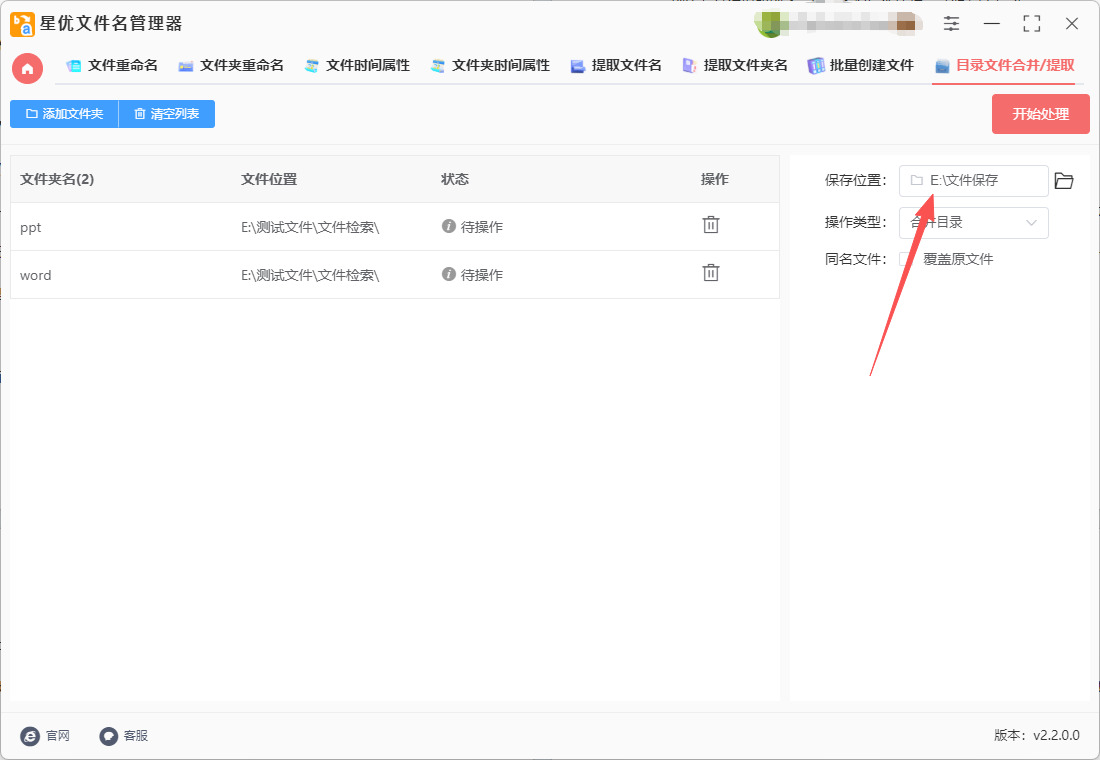Screen dimensions: 1100x760
Task: Click the word row file path
Action: tap(310, 275)
